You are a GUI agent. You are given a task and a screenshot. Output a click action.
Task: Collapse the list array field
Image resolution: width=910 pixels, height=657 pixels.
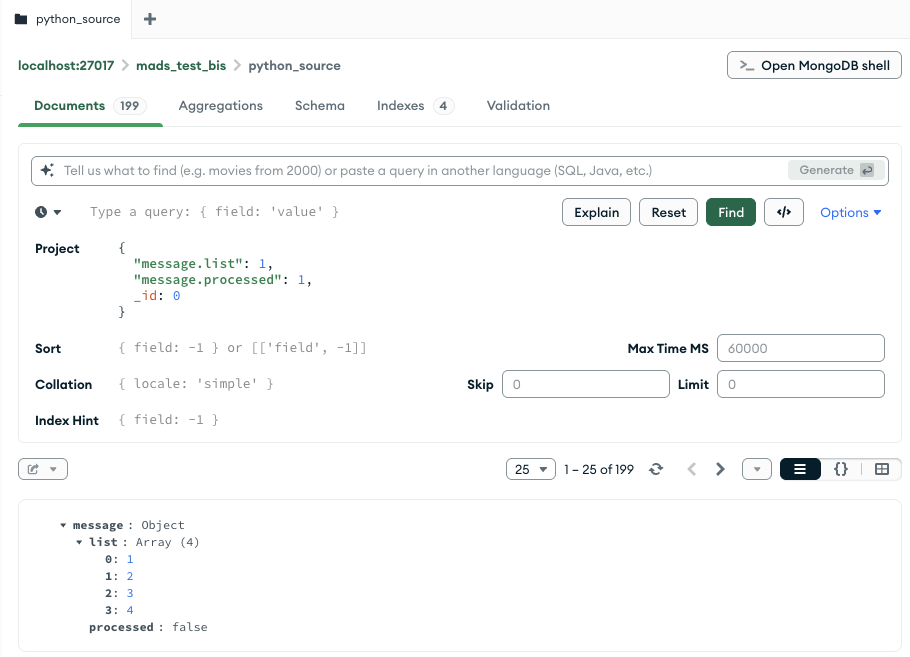(80, 542)
